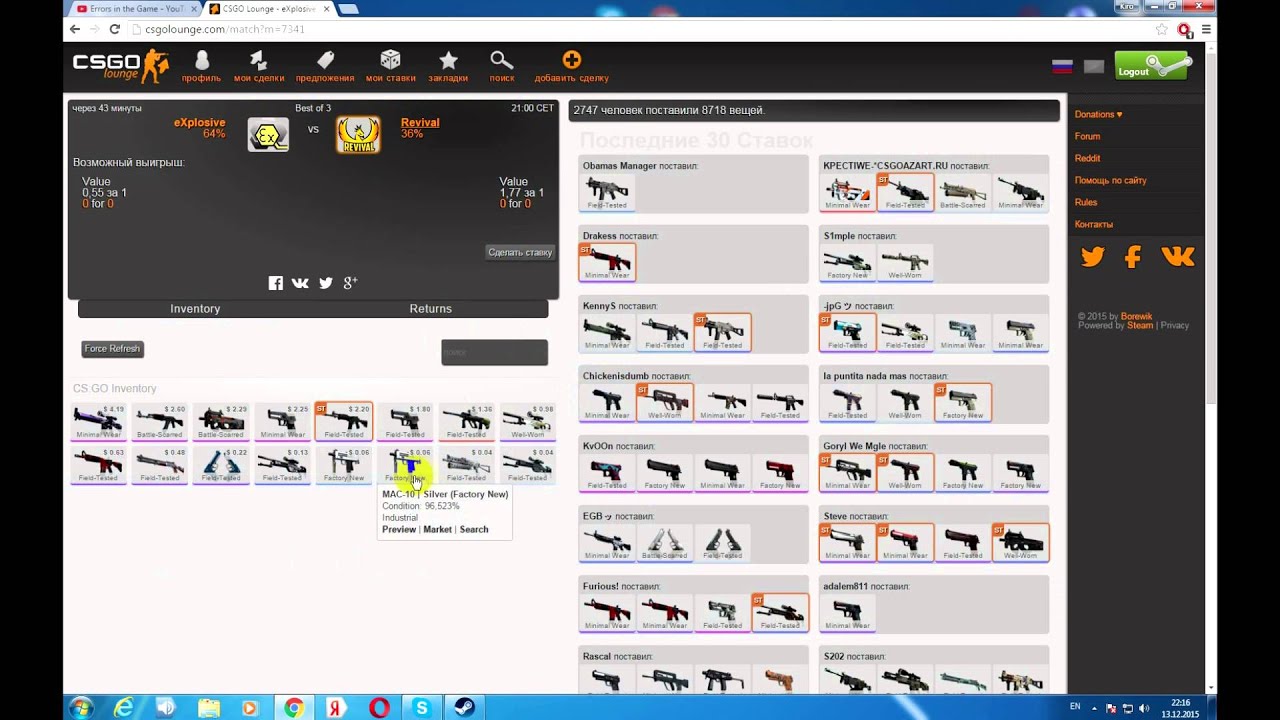This screenshot has height=720, width=1280.
Task: Open sidebar orange VK icon
Action: [1178, 257]
